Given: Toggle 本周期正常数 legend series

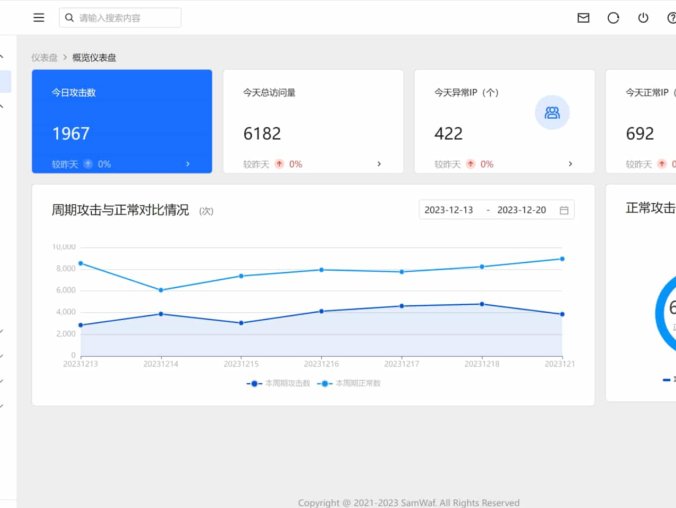Looking at the screenshot, I should coord(349,383).
